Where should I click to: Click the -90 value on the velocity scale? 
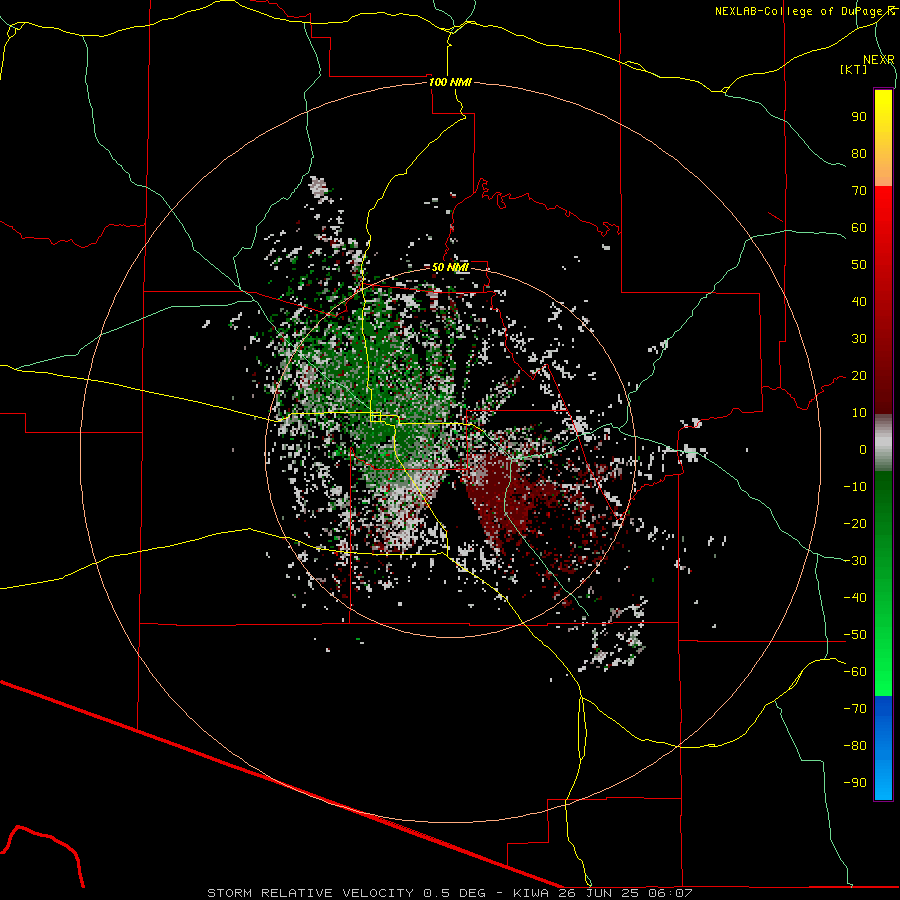click(855, 783)
